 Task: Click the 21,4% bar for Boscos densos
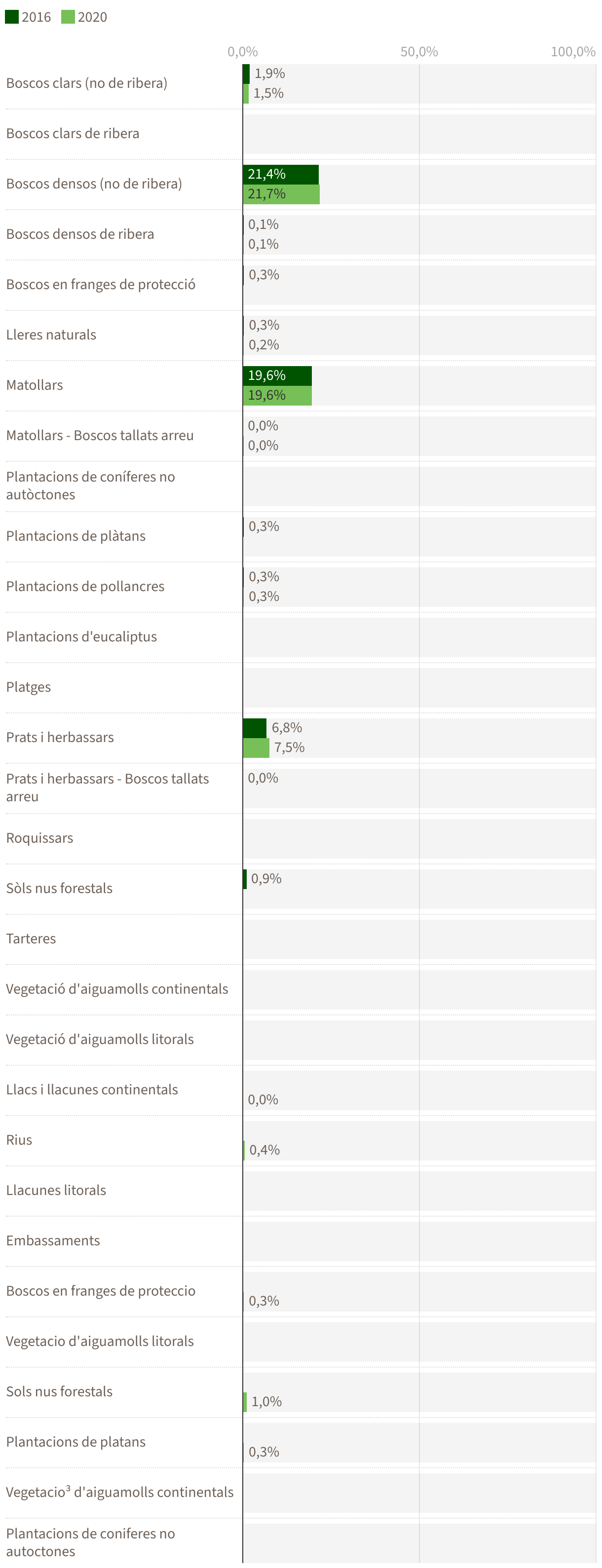point(280,174)
